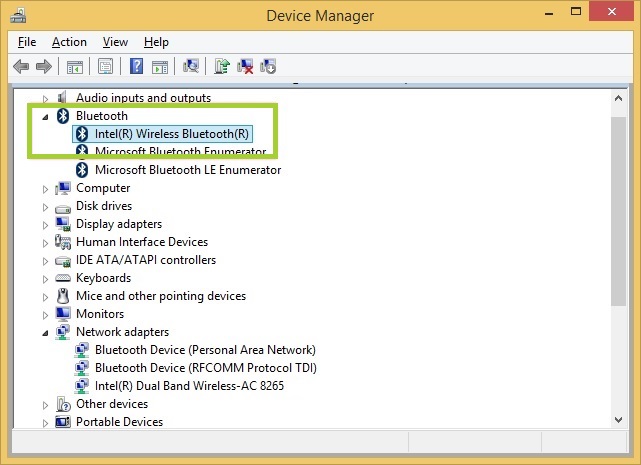Open the Action menu

[x=69, y=42]
